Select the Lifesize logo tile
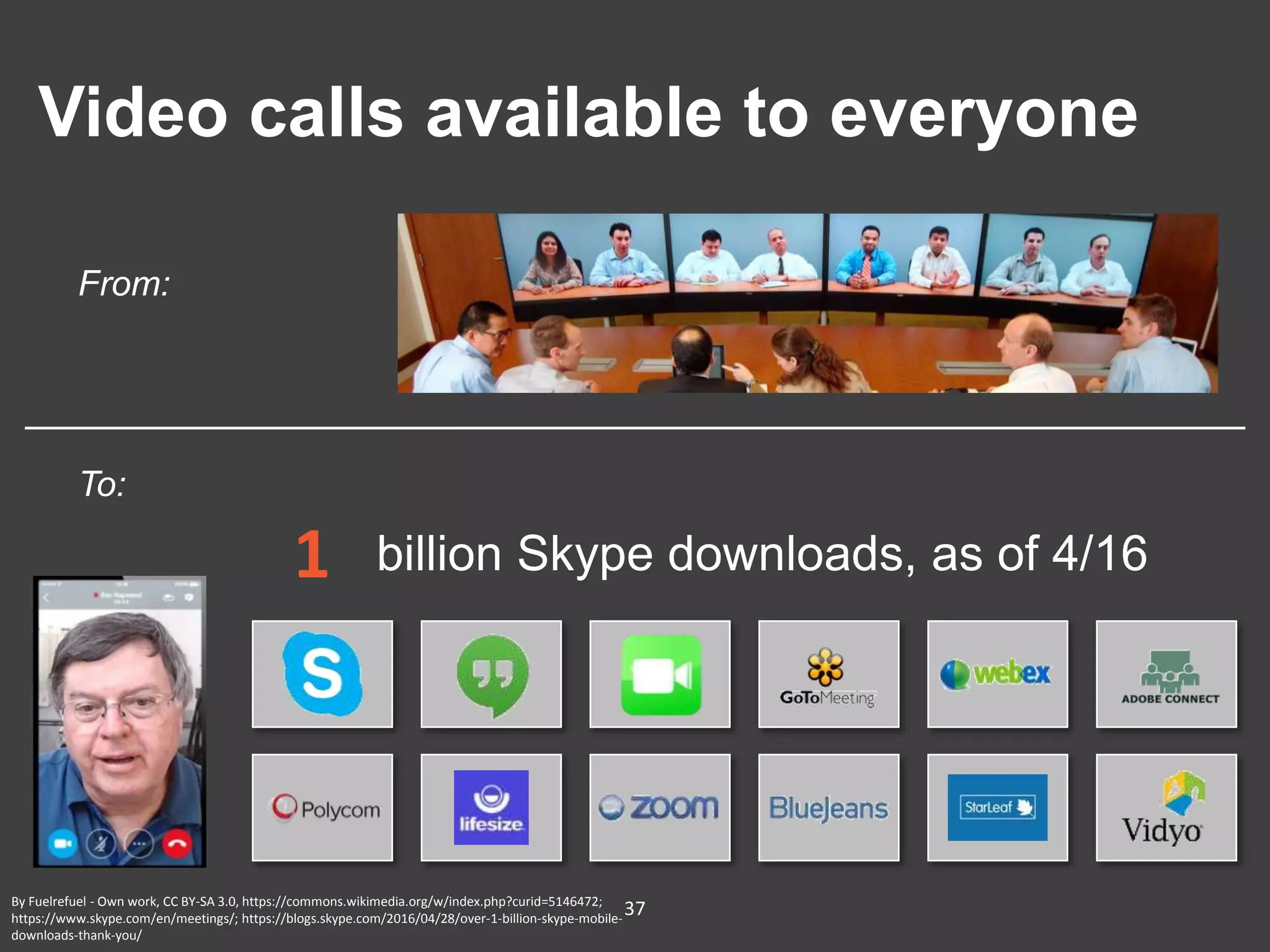The width and height of the screenshot is (1270, 952). [491, 807]
